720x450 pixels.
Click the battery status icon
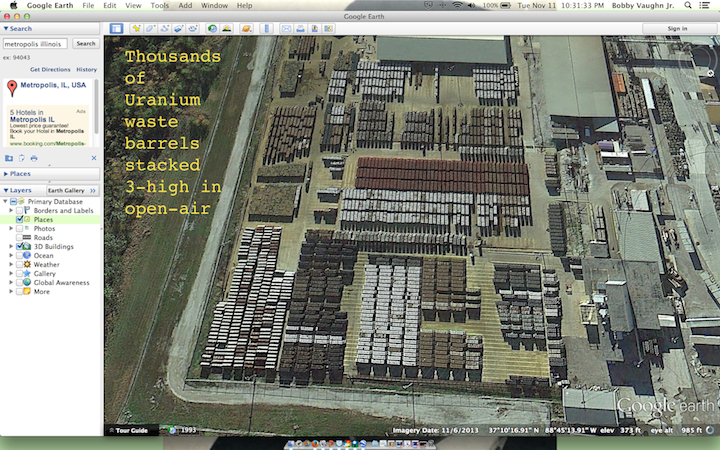pos(506,5)
